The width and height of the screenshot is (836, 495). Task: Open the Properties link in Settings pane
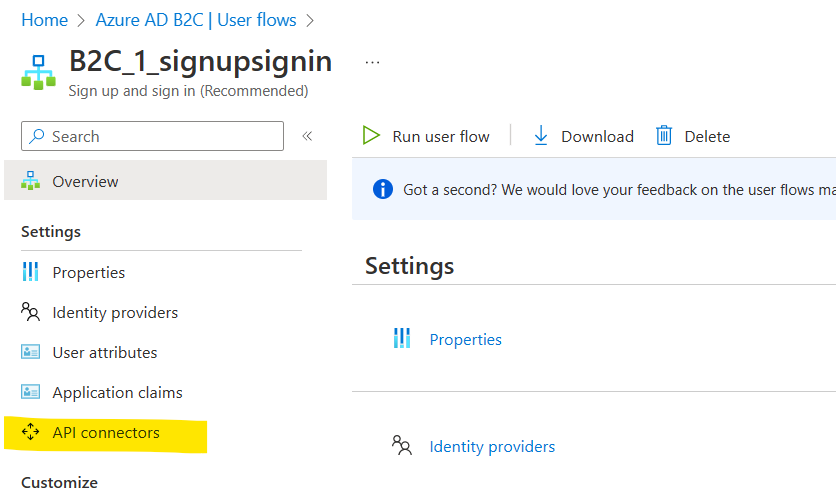465,340
